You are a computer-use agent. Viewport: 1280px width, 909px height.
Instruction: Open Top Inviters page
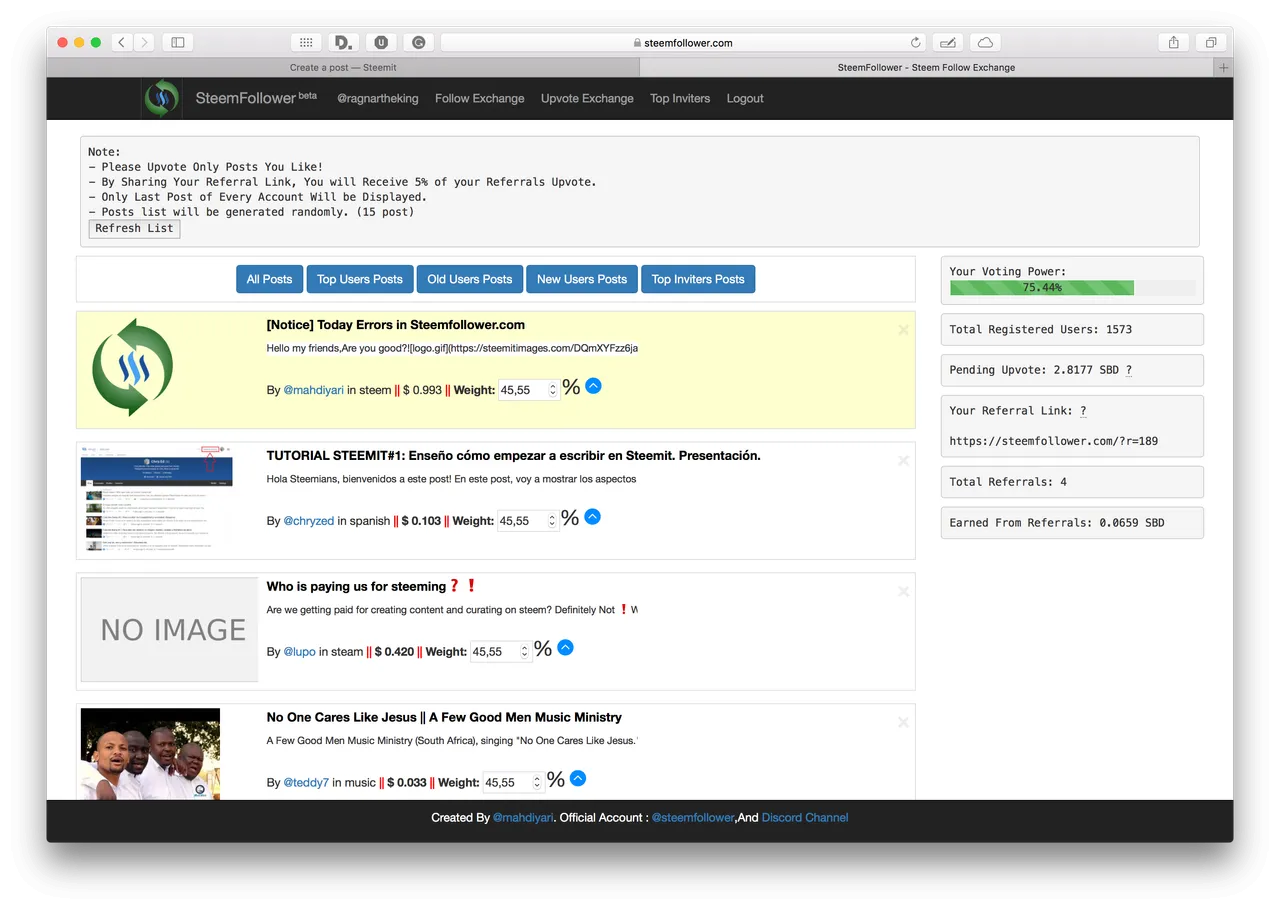[680, 98]
